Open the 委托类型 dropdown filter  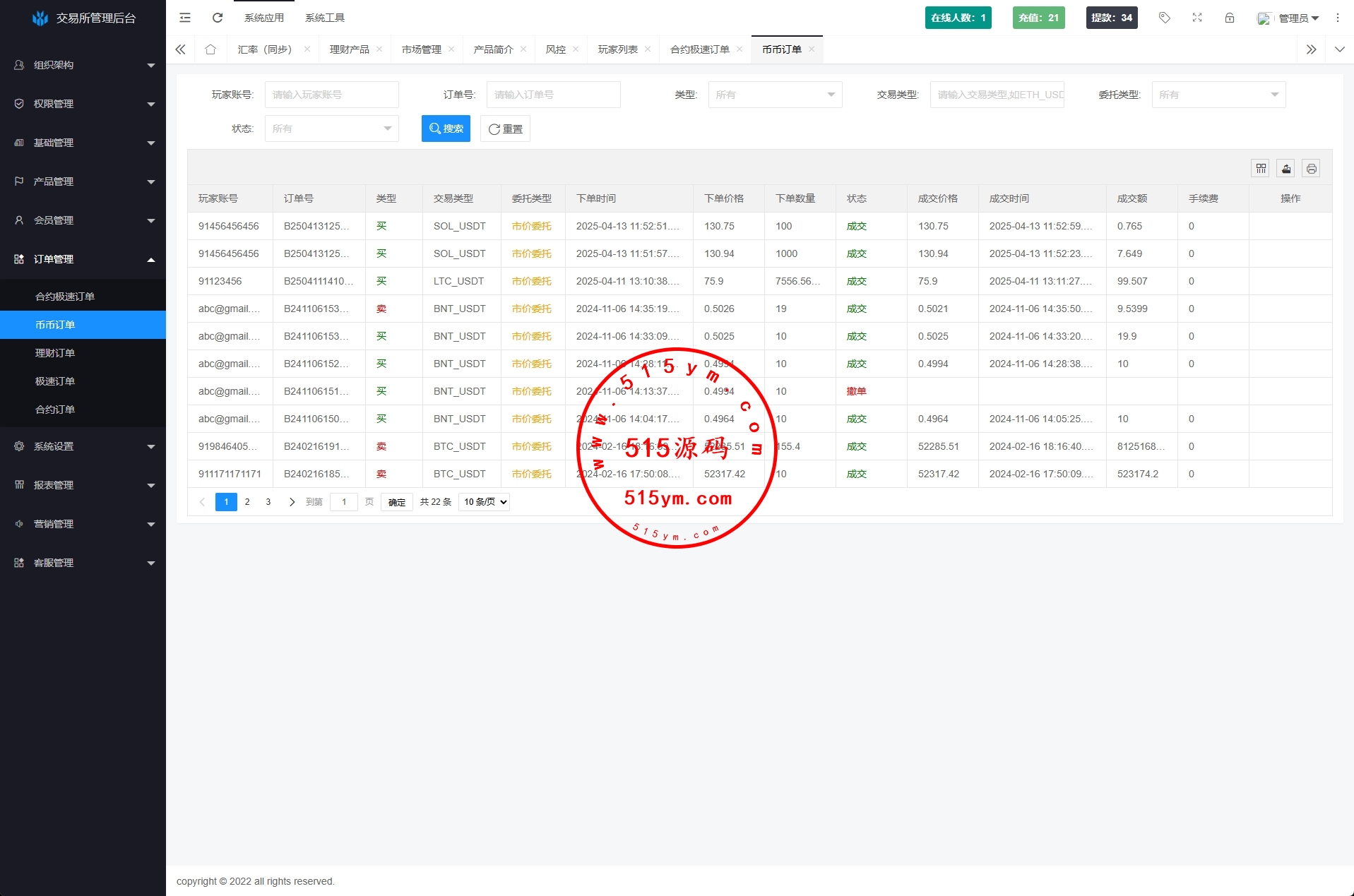click(x=1218, y=95)
